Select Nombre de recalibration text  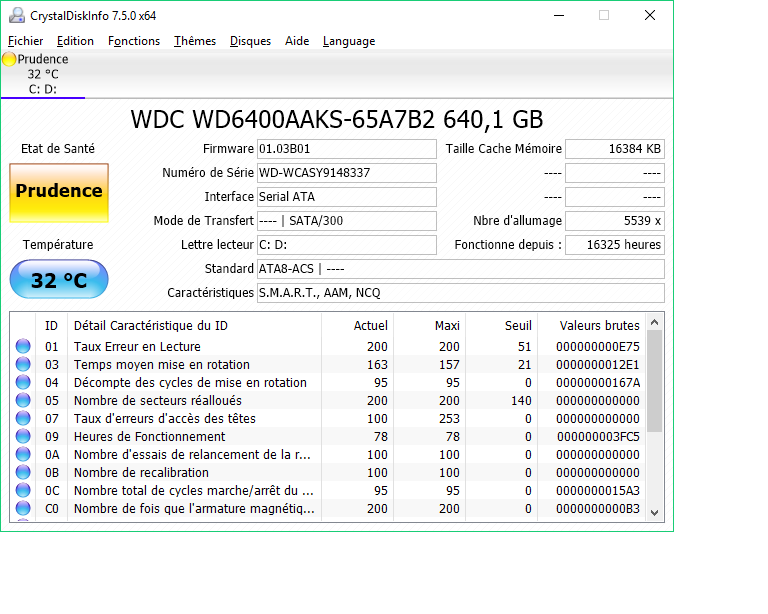coord(141,473)
